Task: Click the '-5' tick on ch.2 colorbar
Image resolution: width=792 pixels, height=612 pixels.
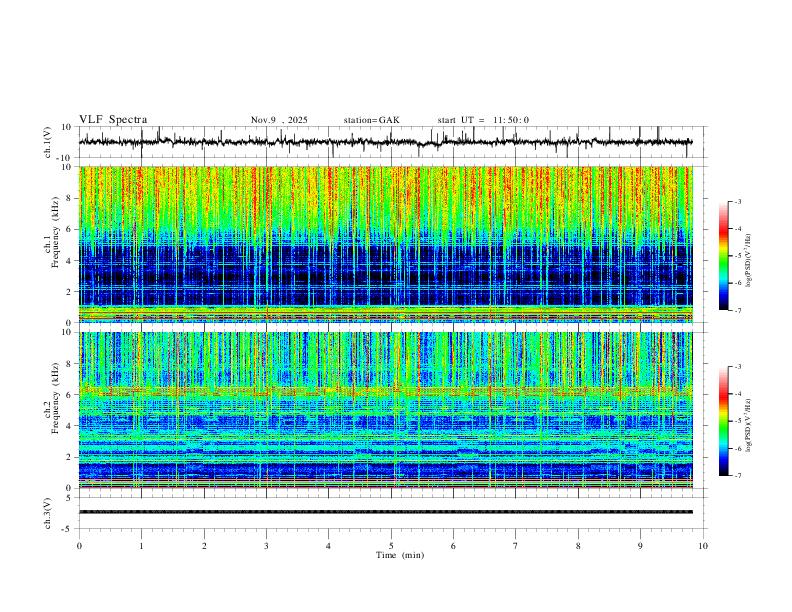Action: [x=738, y=421]
